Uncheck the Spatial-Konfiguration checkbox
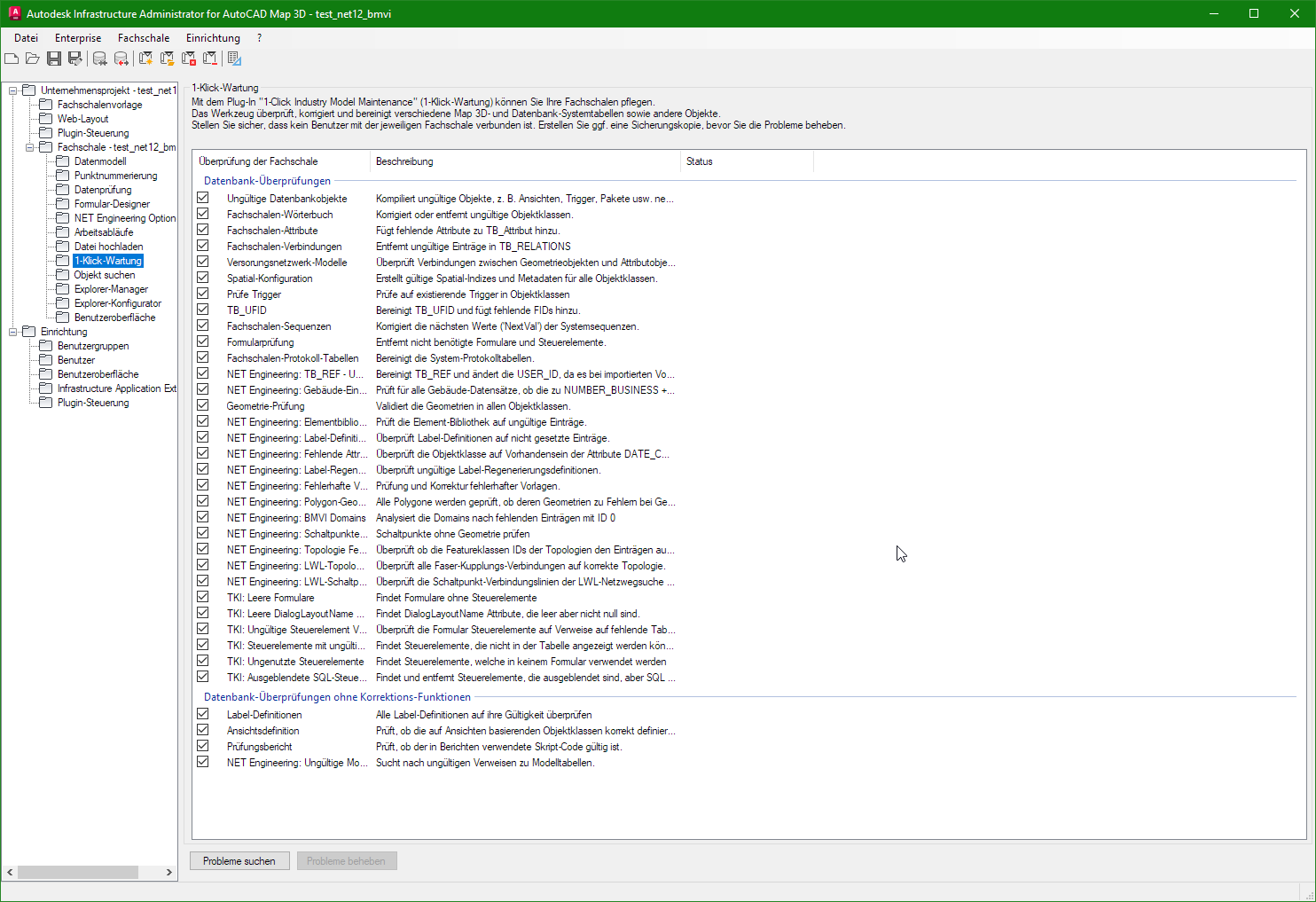The width and height of the screenshot is (1316, 902). click(203, 278)
